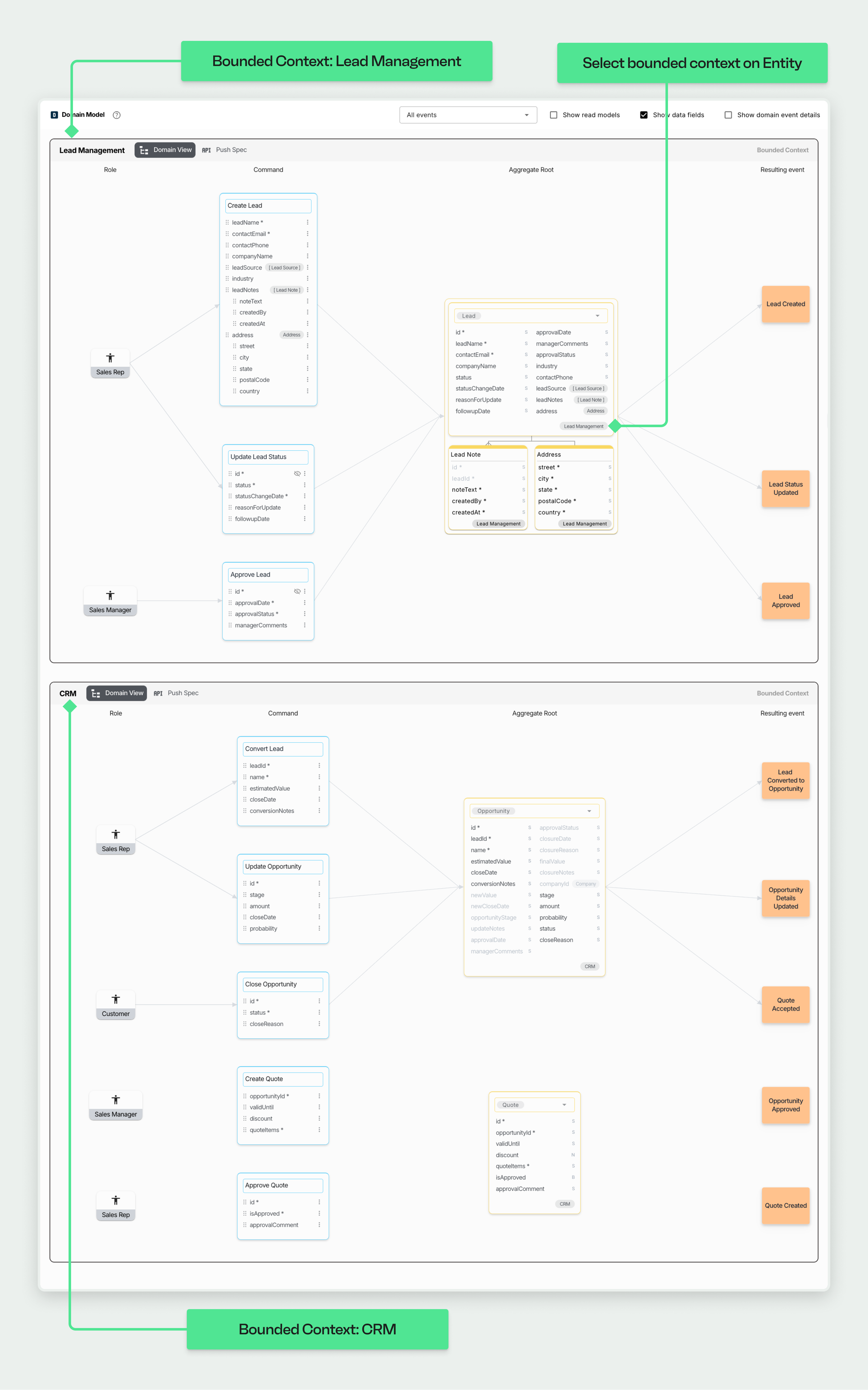Viewport: 868px width, 1390px height.
Task: Expand the Quote aggregate selector dropdown
Action: pyautogui.click(x=564, y=1105)
